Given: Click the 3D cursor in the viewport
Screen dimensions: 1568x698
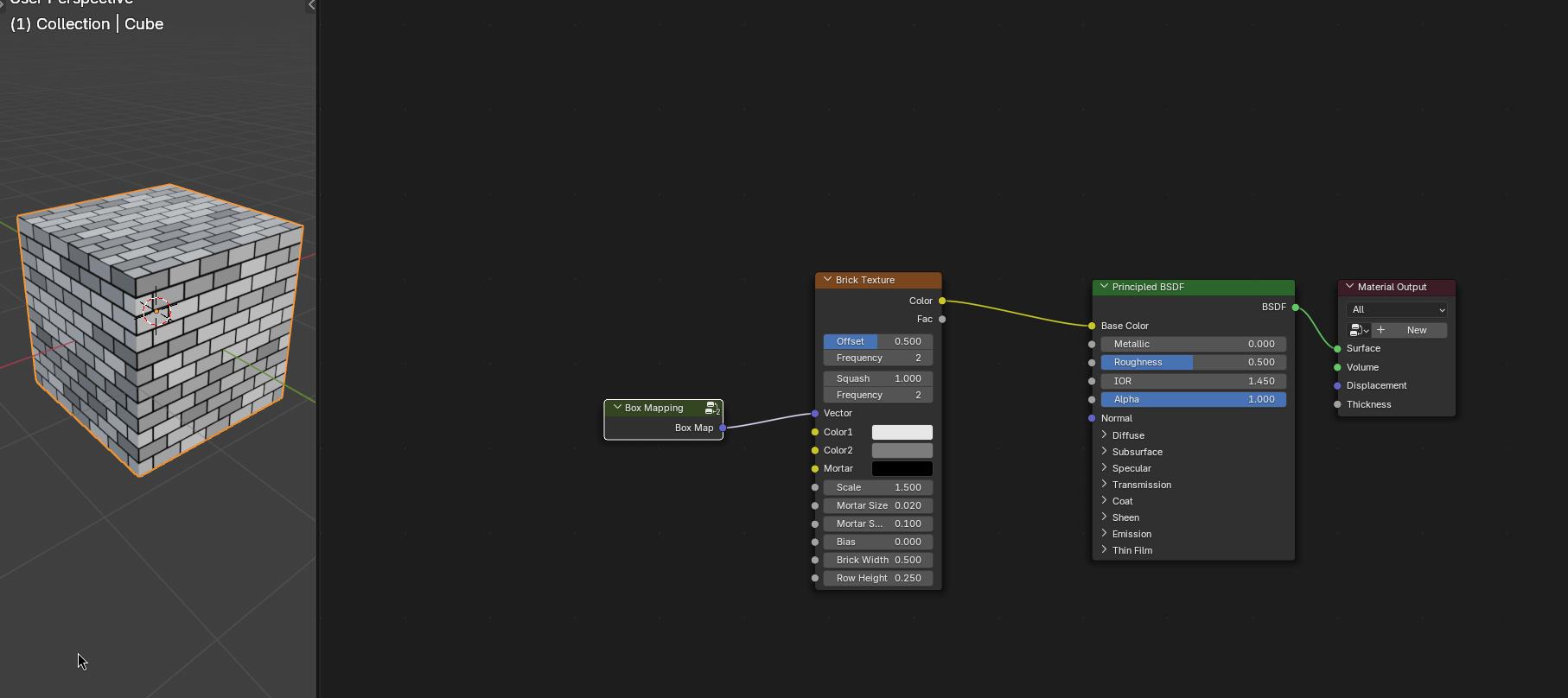Looking at the screenshot, I should pos(156,311).
